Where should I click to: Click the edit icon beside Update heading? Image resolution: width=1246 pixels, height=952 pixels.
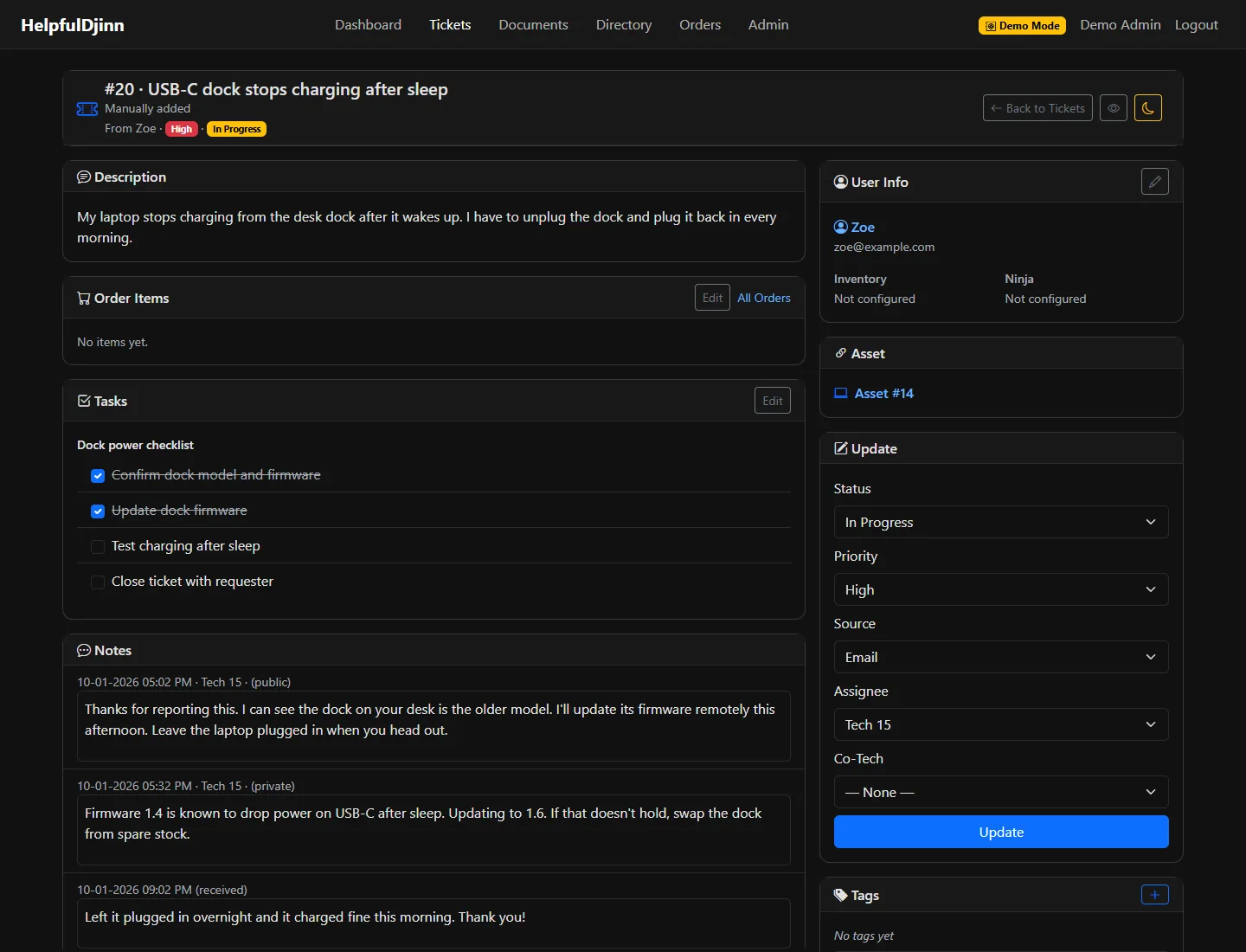[841, 448]
